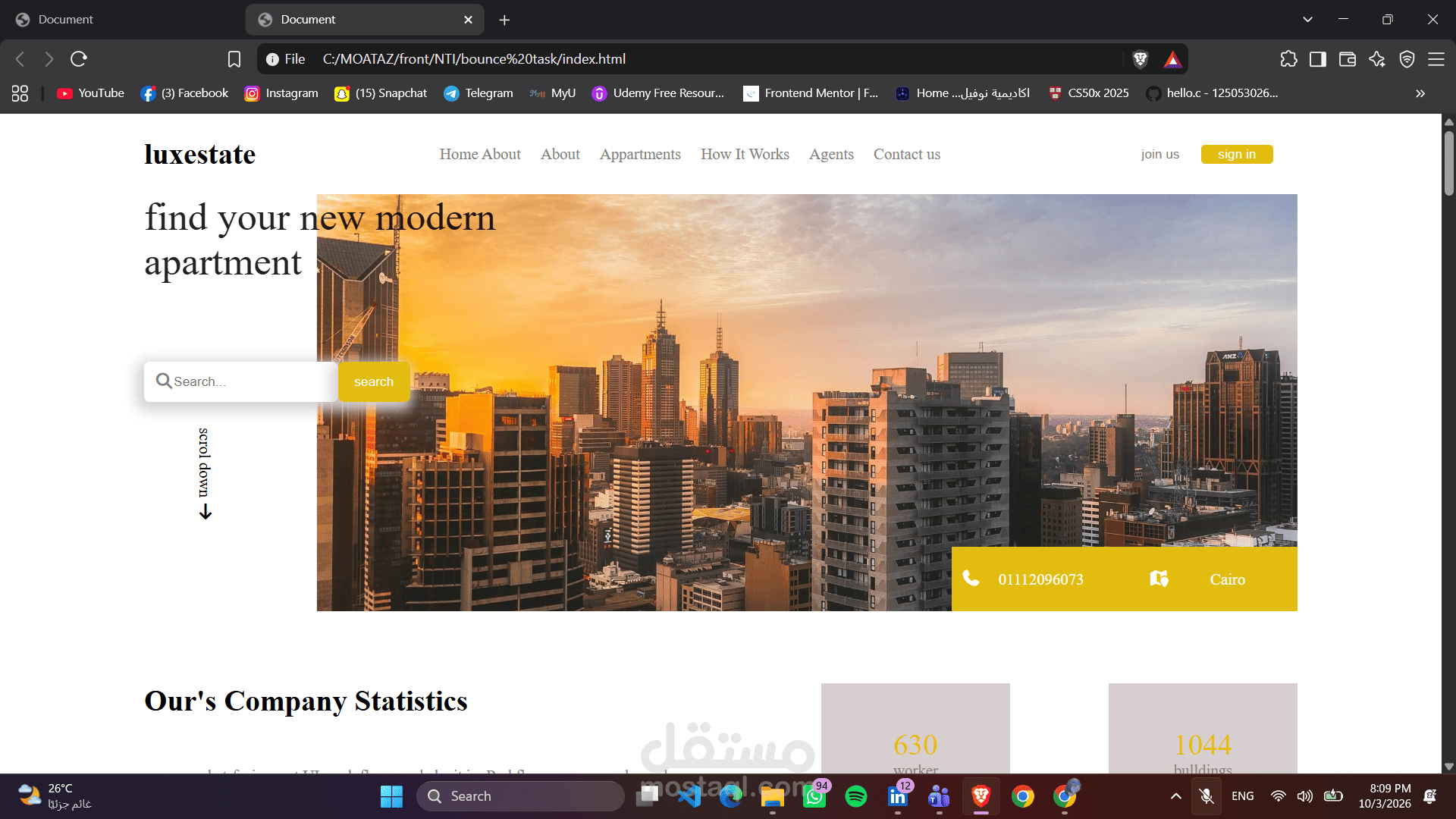Click the page vertical scrollbar thumb
Viewport: 1456px width, 819px height.
[1449, 163]
